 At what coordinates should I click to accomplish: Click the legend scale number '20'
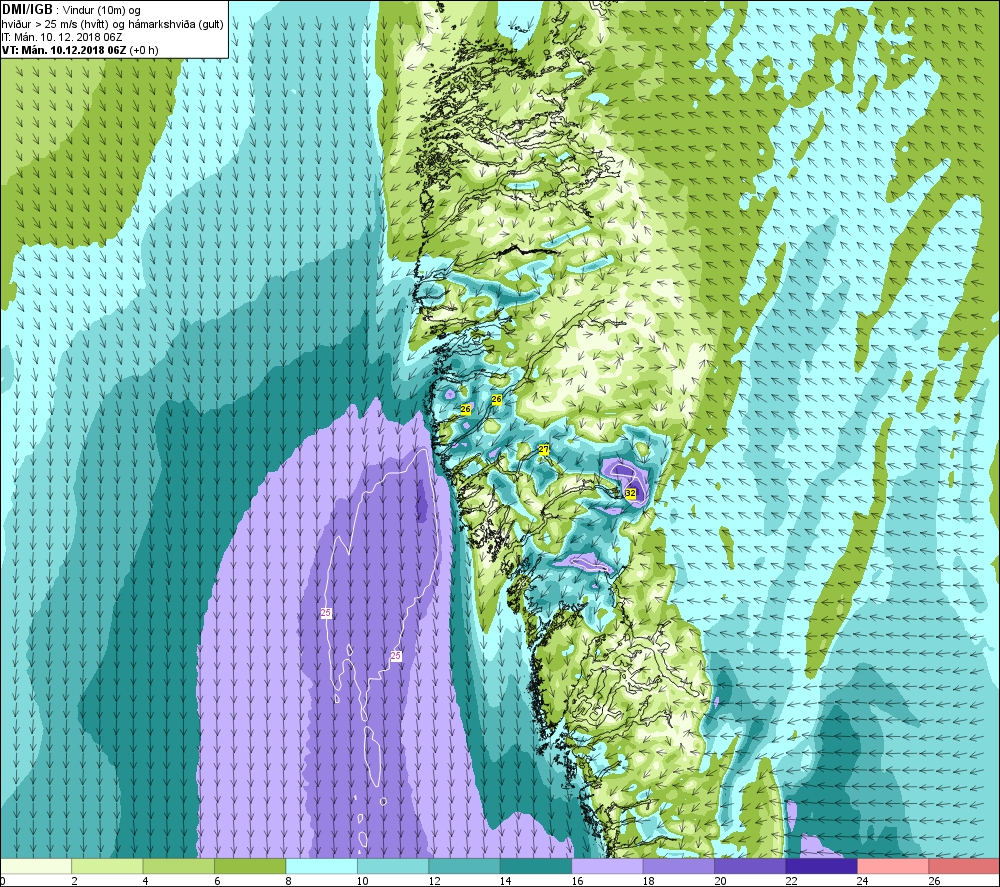719,881
